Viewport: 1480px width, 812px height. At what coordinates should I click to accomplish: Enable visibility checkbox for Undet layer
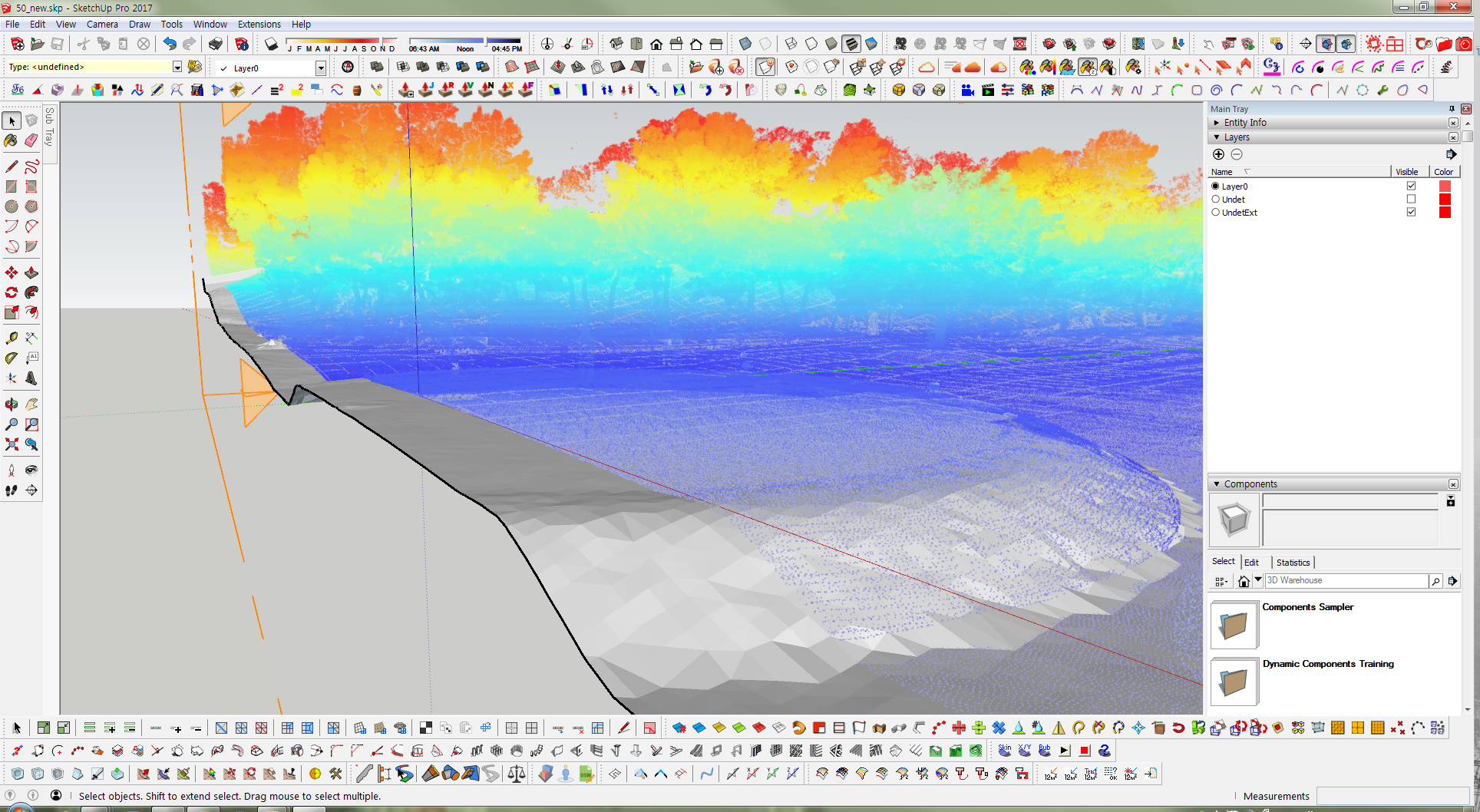coord(1411,200)
